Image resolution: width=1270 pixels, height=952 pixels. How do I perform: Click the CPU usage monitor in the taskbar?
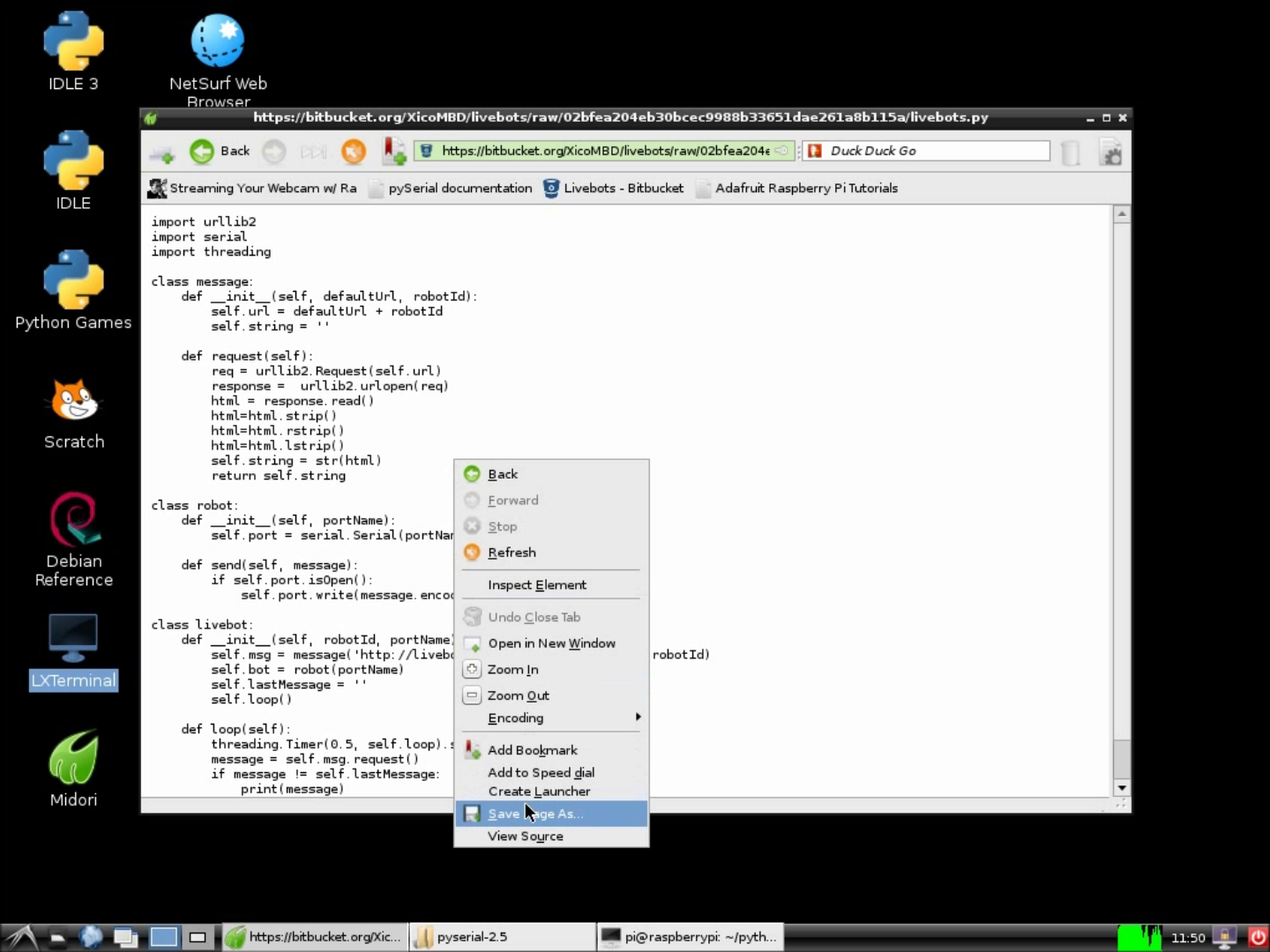(x=1141, y=937)
